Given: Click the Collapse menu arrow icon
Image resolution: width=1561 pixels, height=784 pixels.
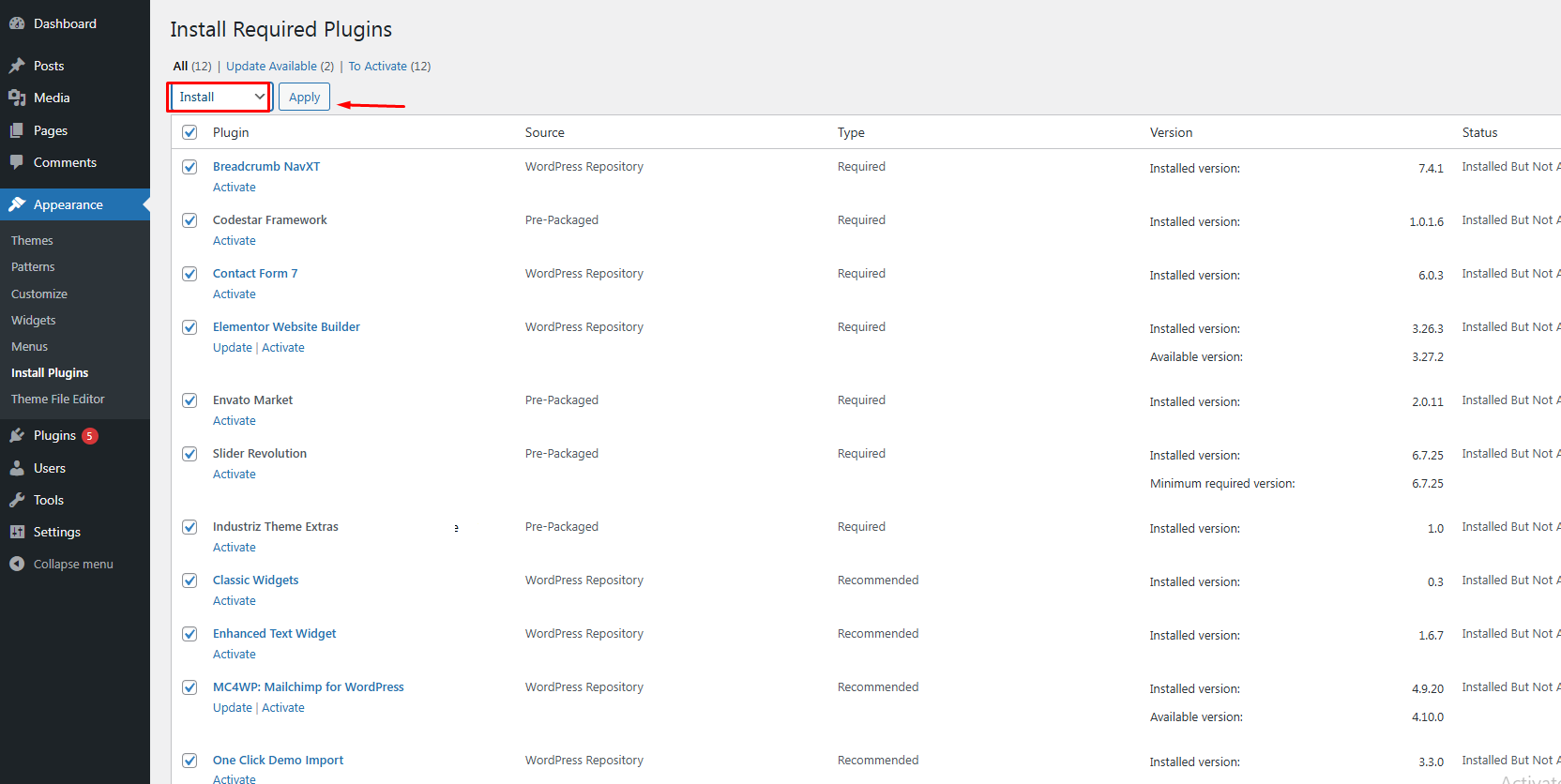Looking at the screenshot, I should [17, 564].
